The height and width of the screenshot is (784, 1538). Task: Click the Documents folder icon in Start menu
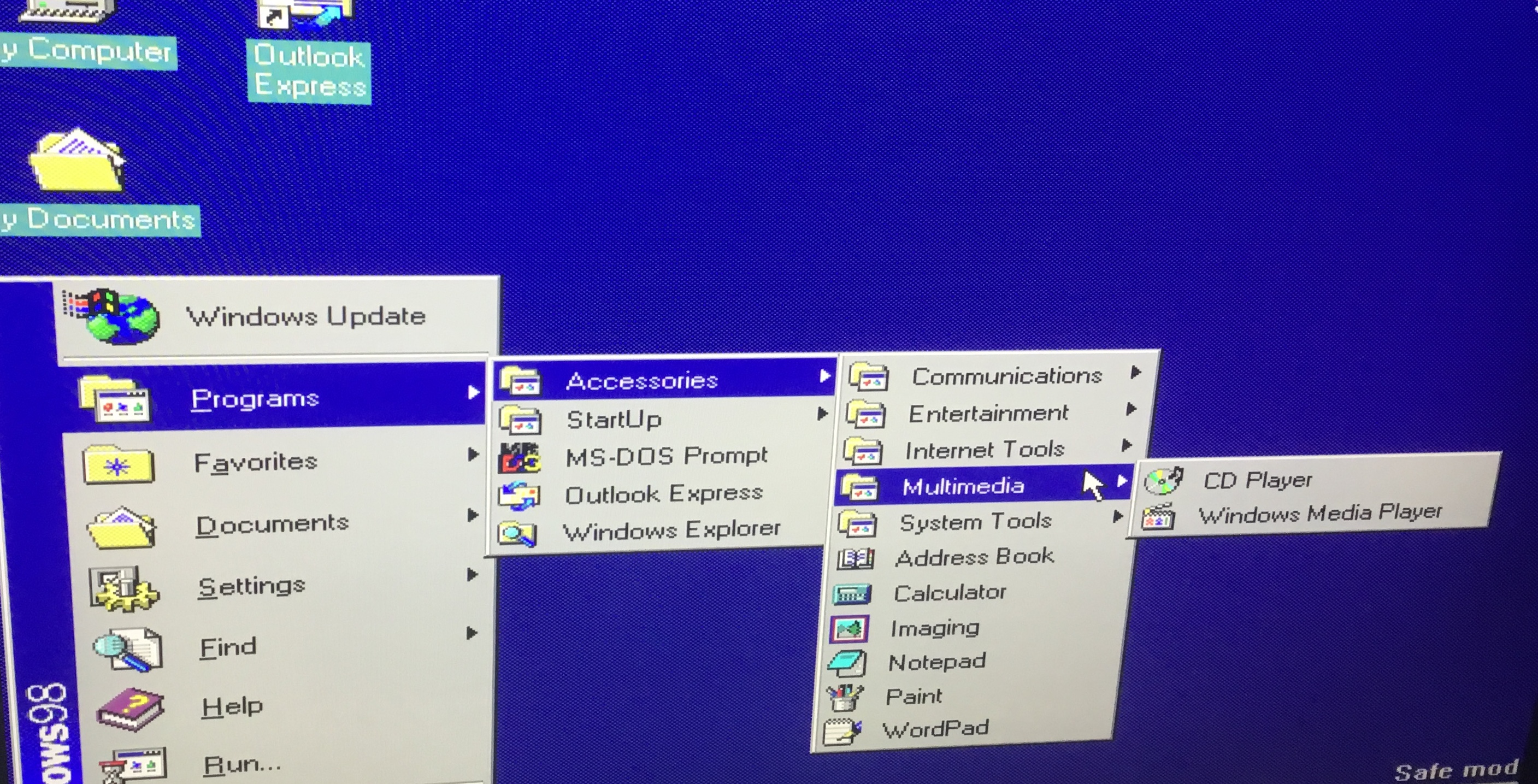(121, 527)
